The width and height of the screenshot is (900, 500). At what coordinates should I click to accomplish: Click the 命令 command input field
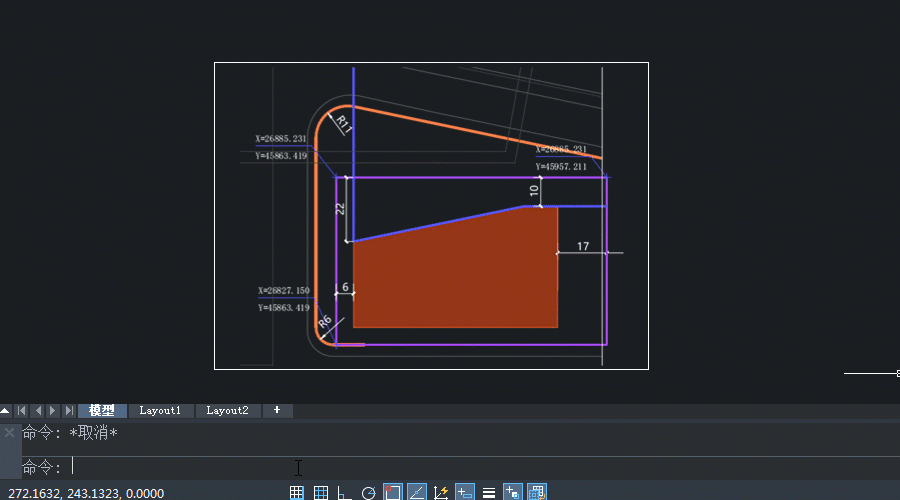[400, 467]
